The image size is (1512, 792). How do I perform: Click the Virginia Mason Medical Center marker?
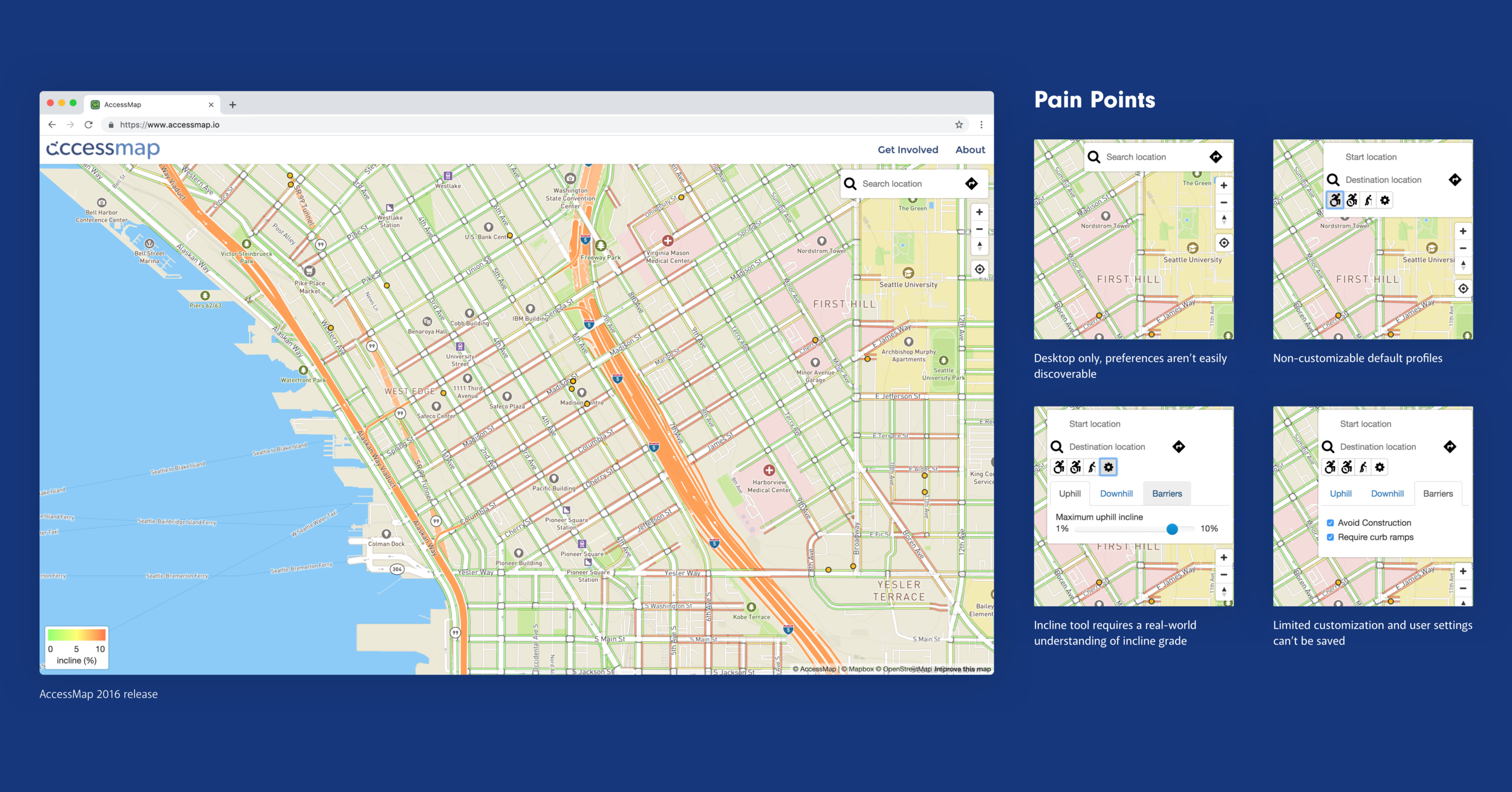[x=668, y=240]
